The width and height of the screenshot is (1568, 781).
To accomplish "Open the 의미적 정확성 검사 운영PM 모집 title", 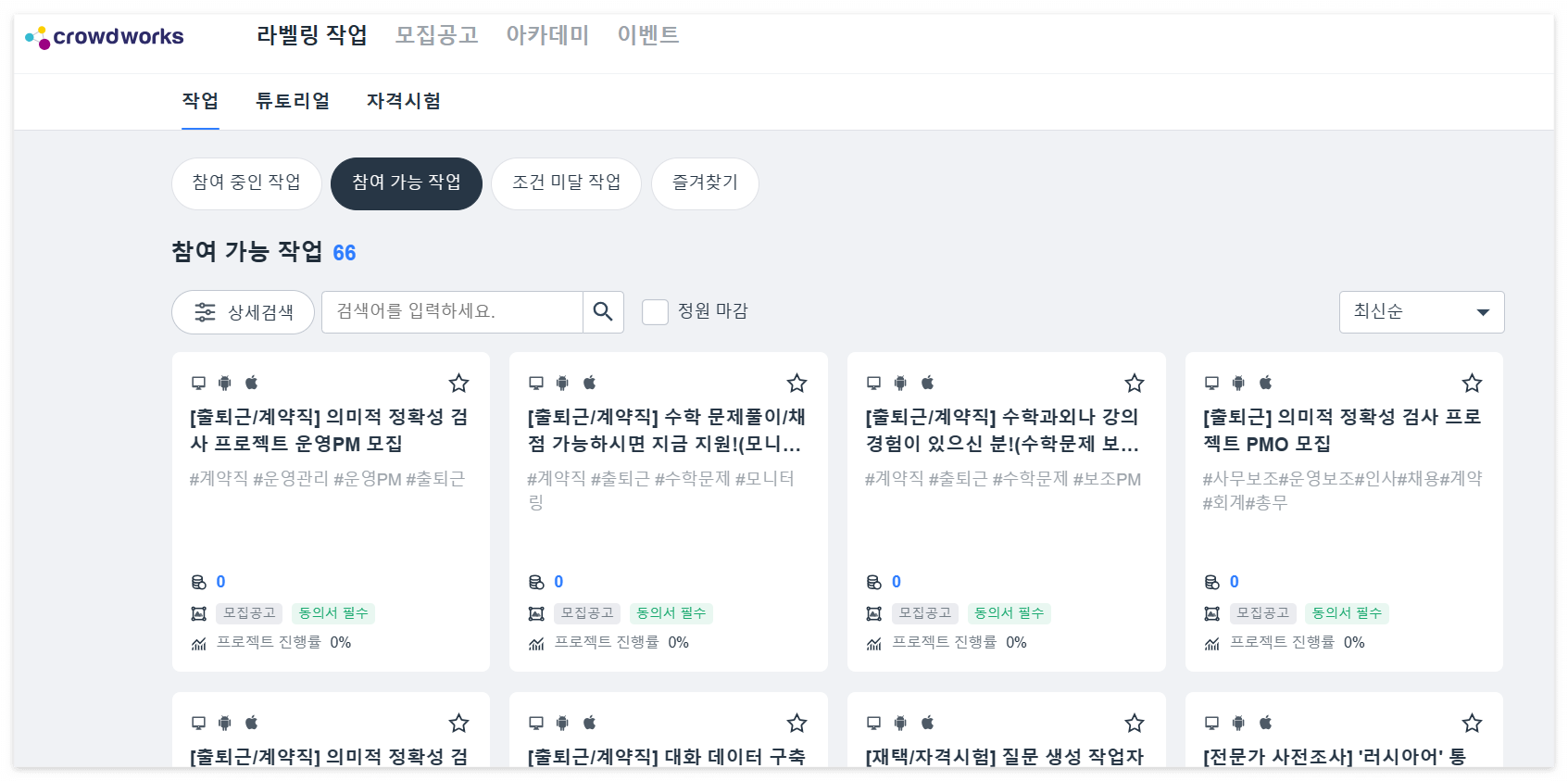I will (x=329, y=430).
